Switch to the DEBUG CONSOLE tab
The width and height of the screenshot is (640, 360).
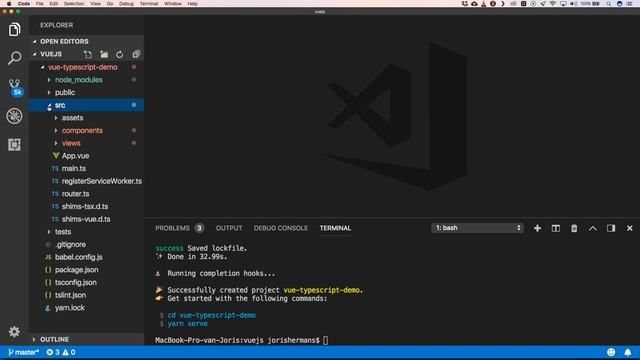pyautogui.click(x=281, y=228)
